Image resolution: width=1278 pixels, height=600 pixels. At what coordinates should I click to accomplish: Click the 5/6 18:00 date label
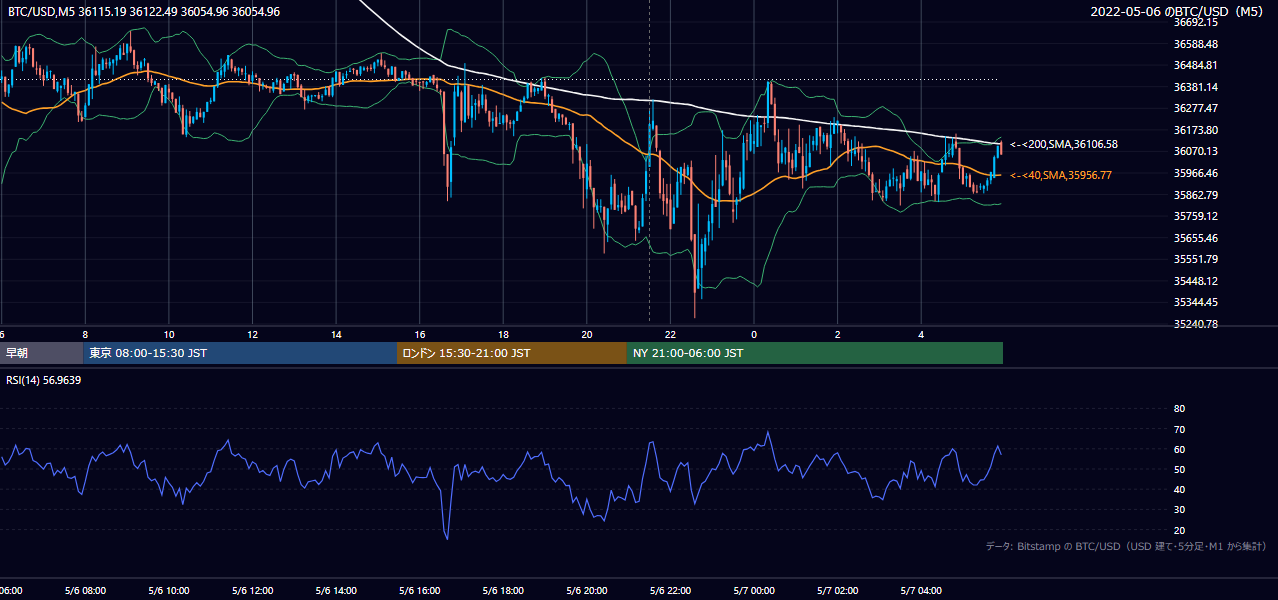504,591
